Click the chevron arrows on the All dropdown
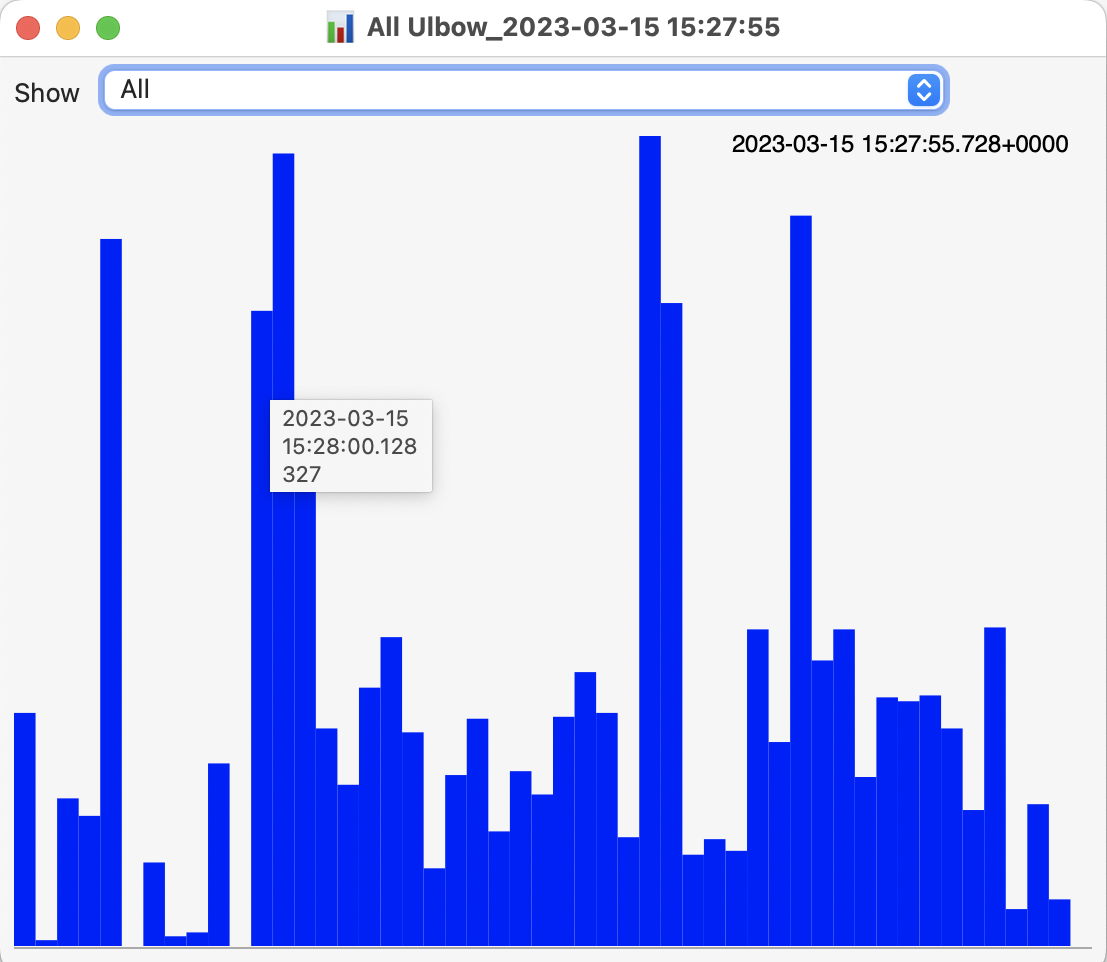 pyautogui.click(x=923, y=91)
